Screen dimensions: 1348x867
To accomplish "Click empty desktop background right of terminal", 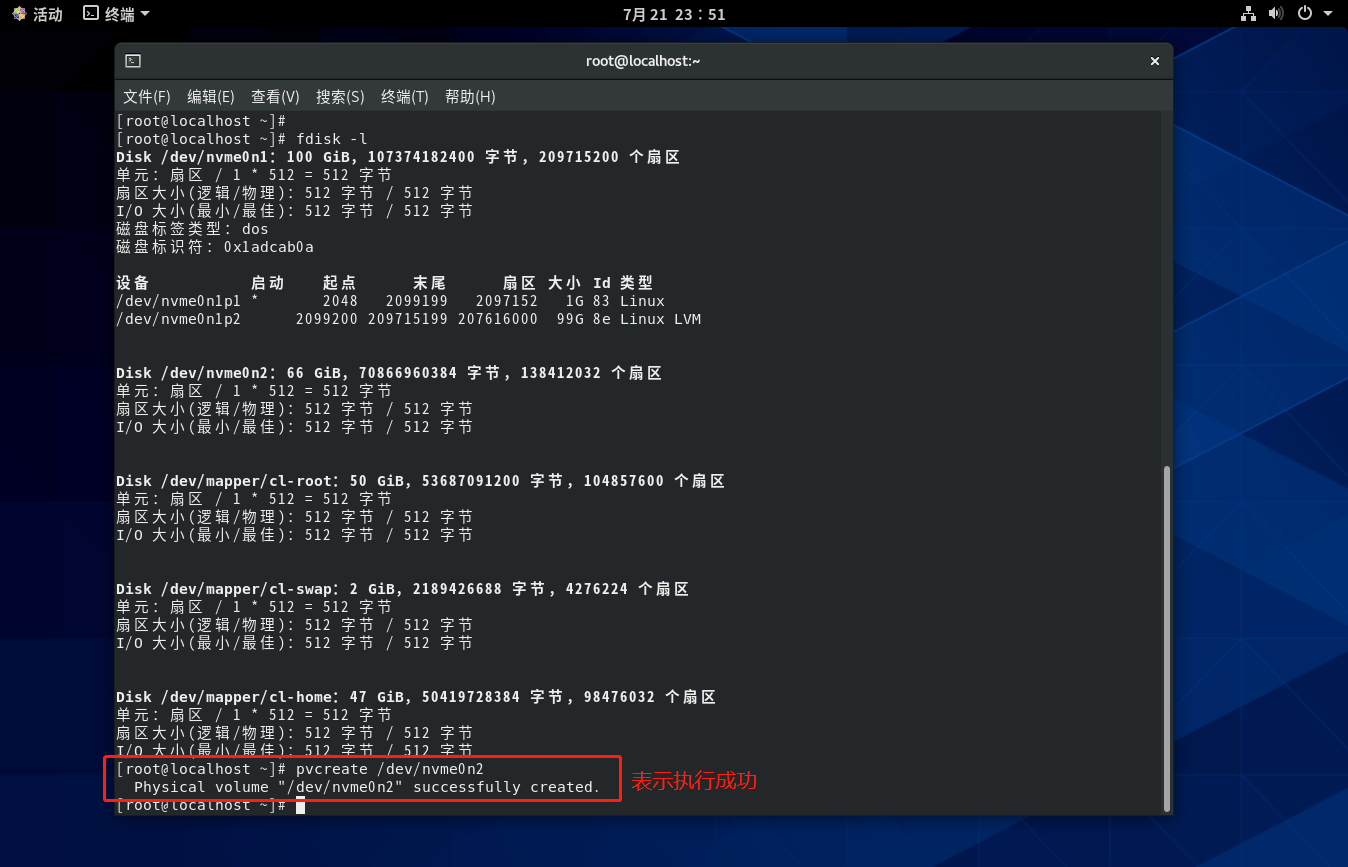I will coord(1260,450).
